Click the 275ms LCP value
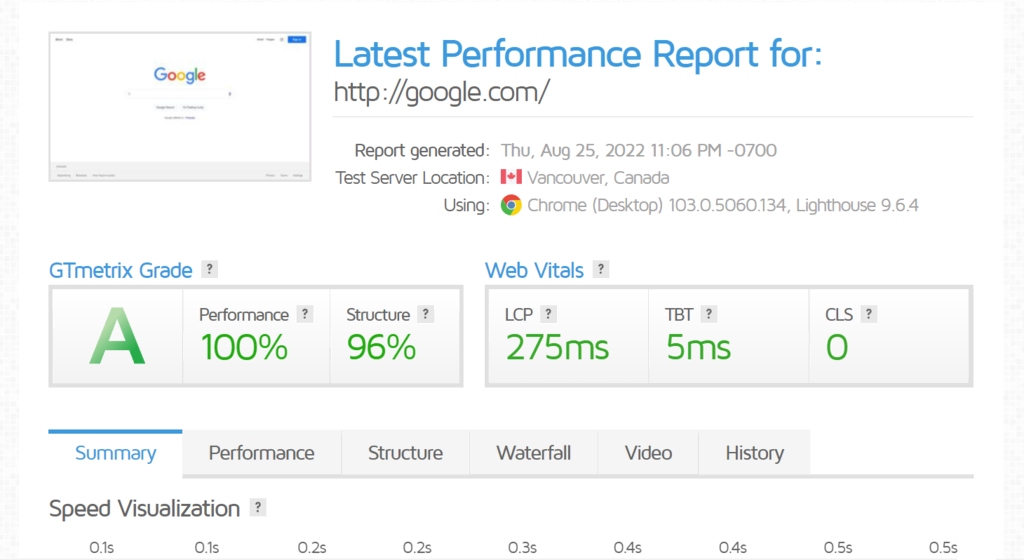Viewport: 1024px width, 560px height. (x=557, y=347)
